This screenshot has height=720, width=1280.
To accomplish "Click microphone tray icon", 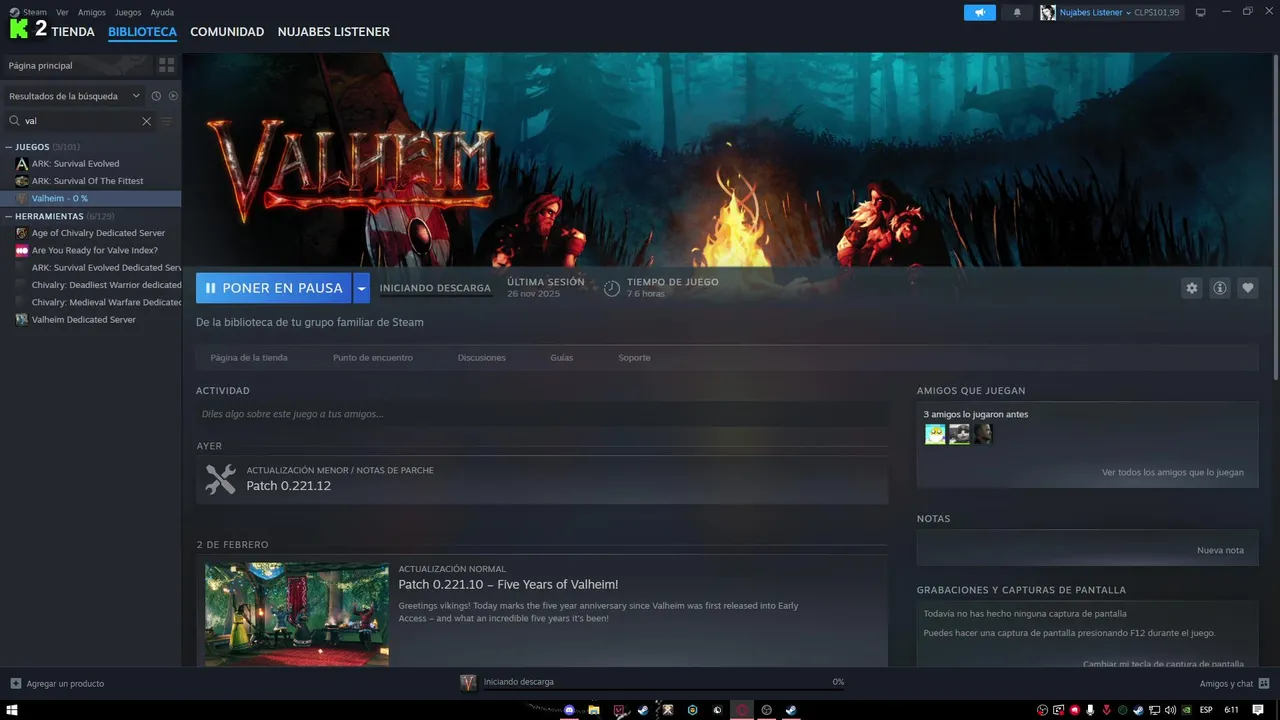I will [x=1090, y=710].
